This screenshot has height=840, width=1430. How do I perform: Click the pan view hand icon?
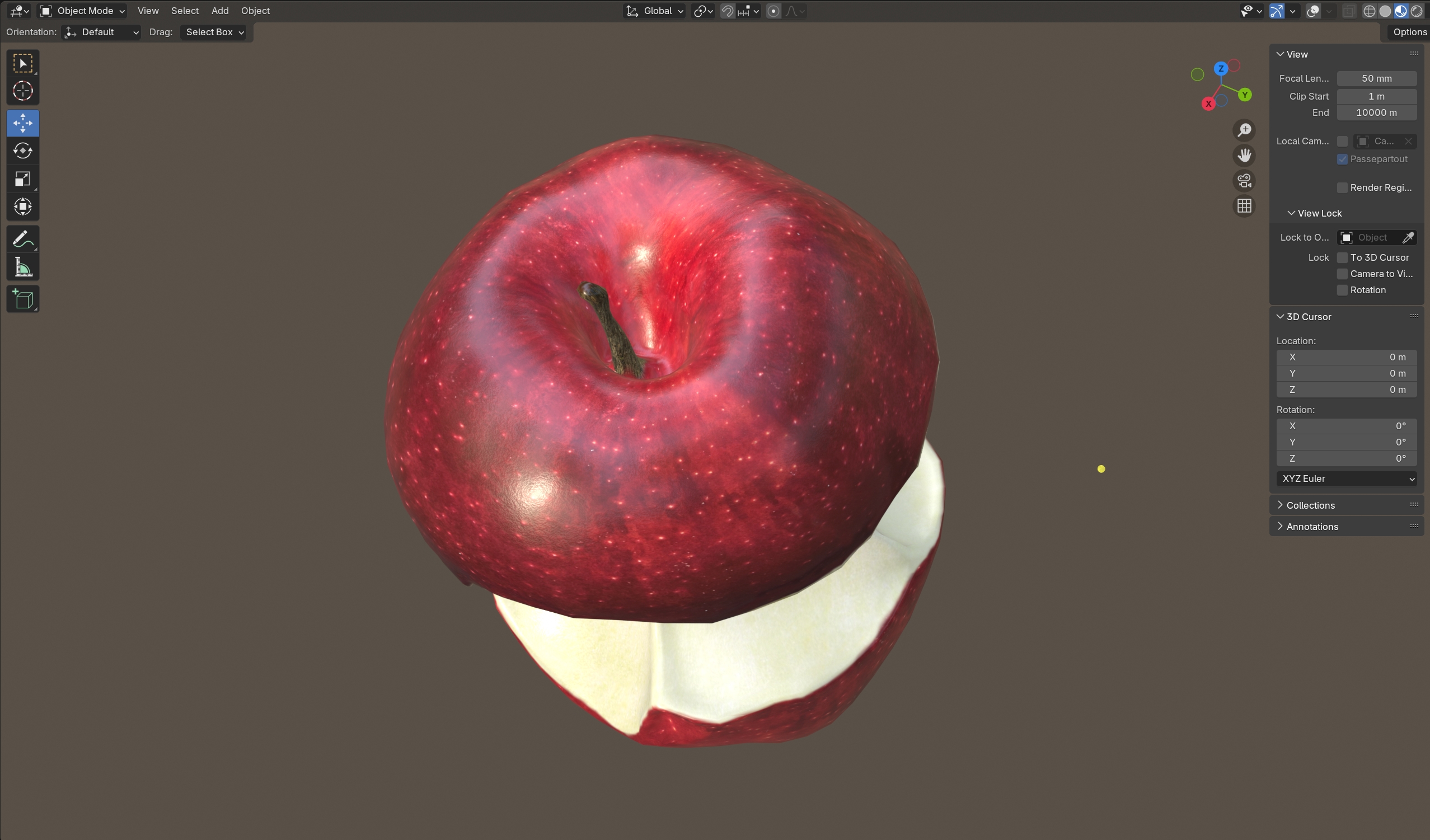tap(1244, 156)
